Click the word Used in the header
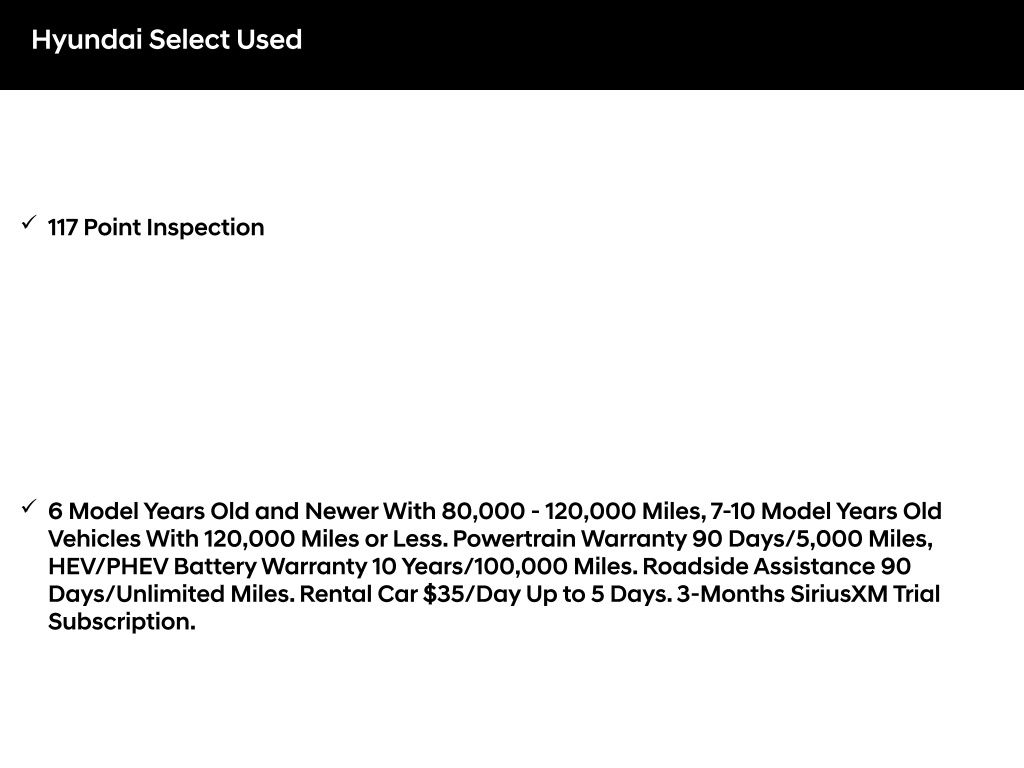1024x768 pixels. [269, 40]
